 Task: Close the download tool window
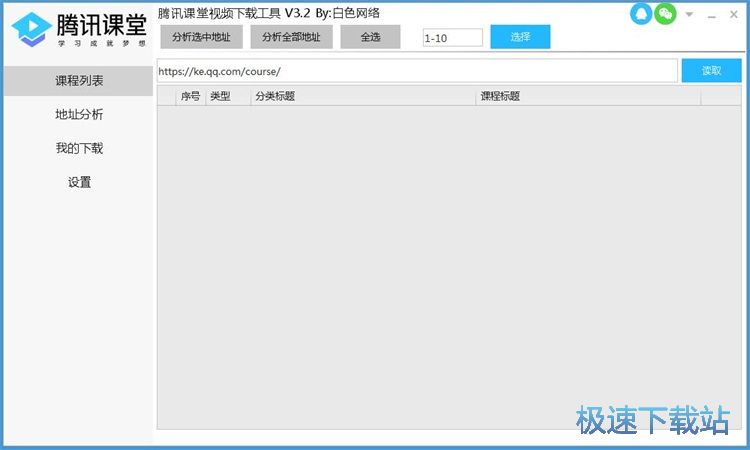734,14
